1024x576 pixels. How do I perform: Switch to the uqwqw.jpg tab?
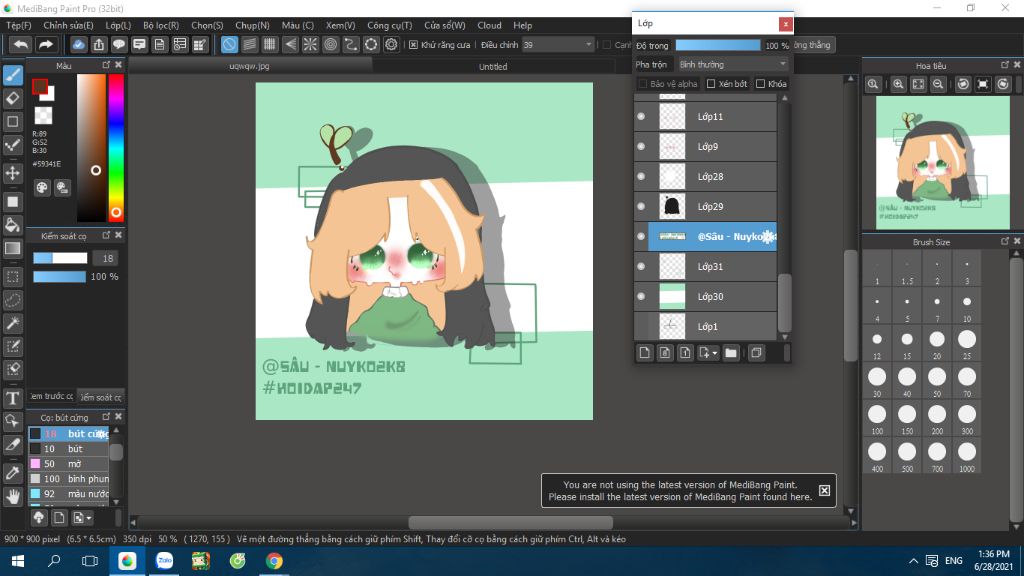click(249, 66)
